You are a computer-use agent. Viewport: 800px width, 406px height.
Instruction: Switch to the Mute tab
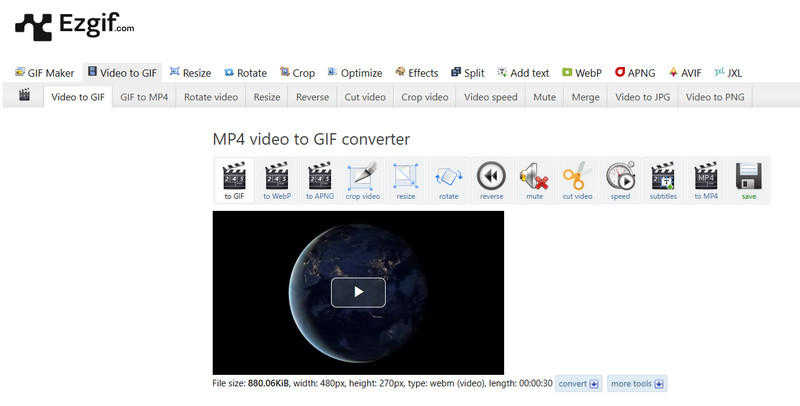click(x=544, y=97)
